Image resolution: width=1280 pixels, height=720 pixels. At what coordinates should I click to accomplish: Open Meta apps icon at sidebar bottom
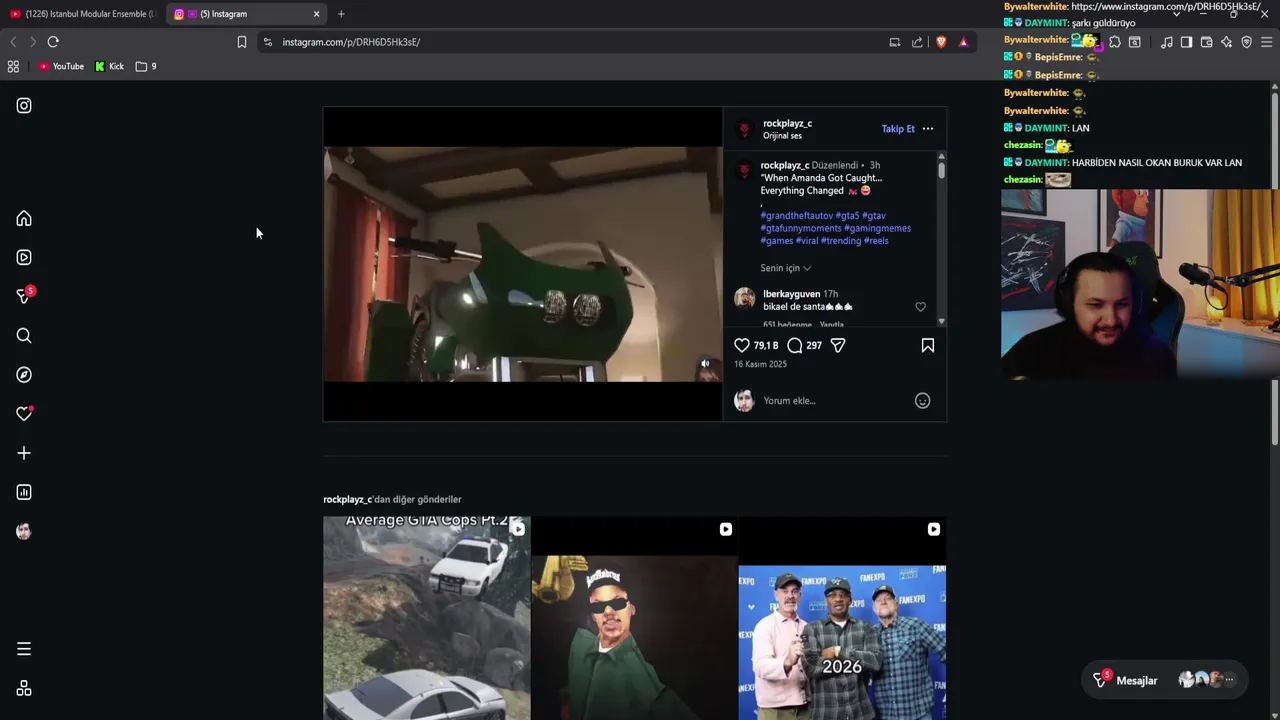[x=24, y=688]
